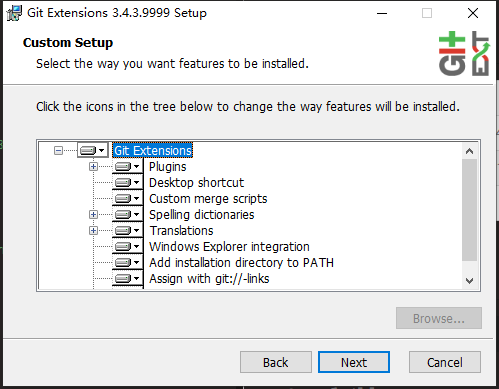Expand the Spelling dictionaries tree node
The width and height of the screenshot is (499, 389).
94,214
